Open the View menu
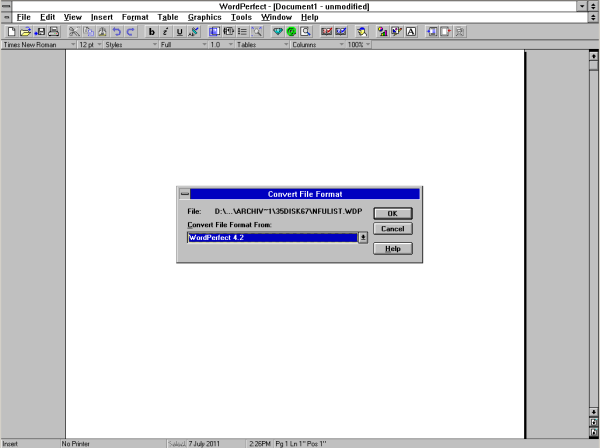Image resolution: width=600 pixels, height=448 pixels. pos(73,17)
